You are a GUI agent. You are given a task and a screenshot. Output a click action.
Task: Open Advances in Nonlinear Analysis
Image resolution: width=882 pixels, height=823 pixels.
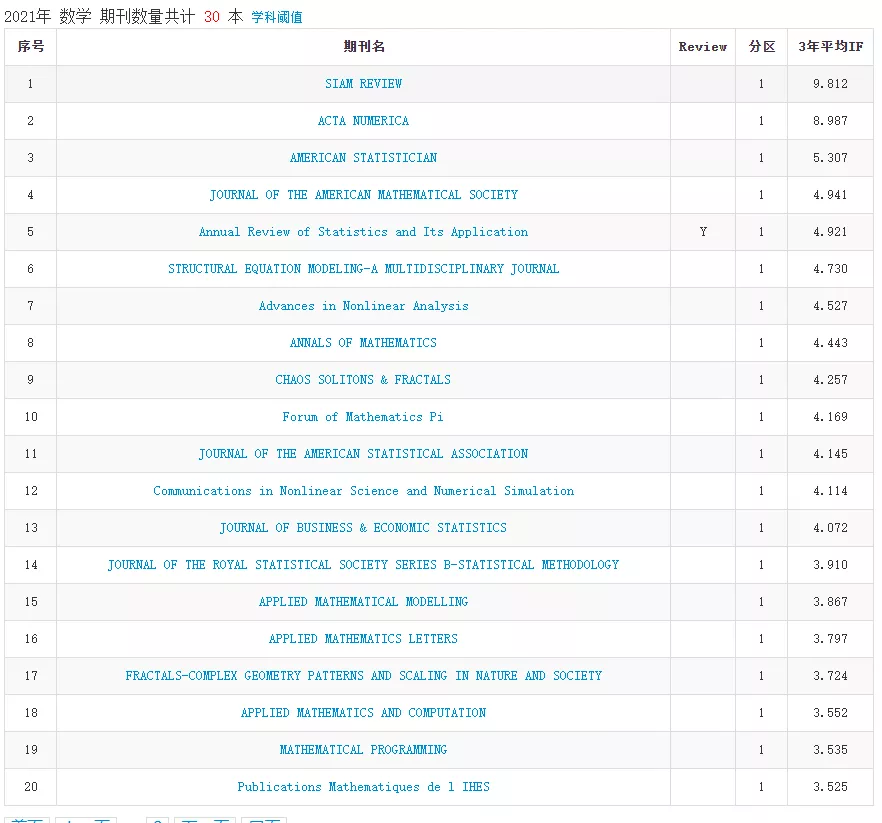click(363, 306)
